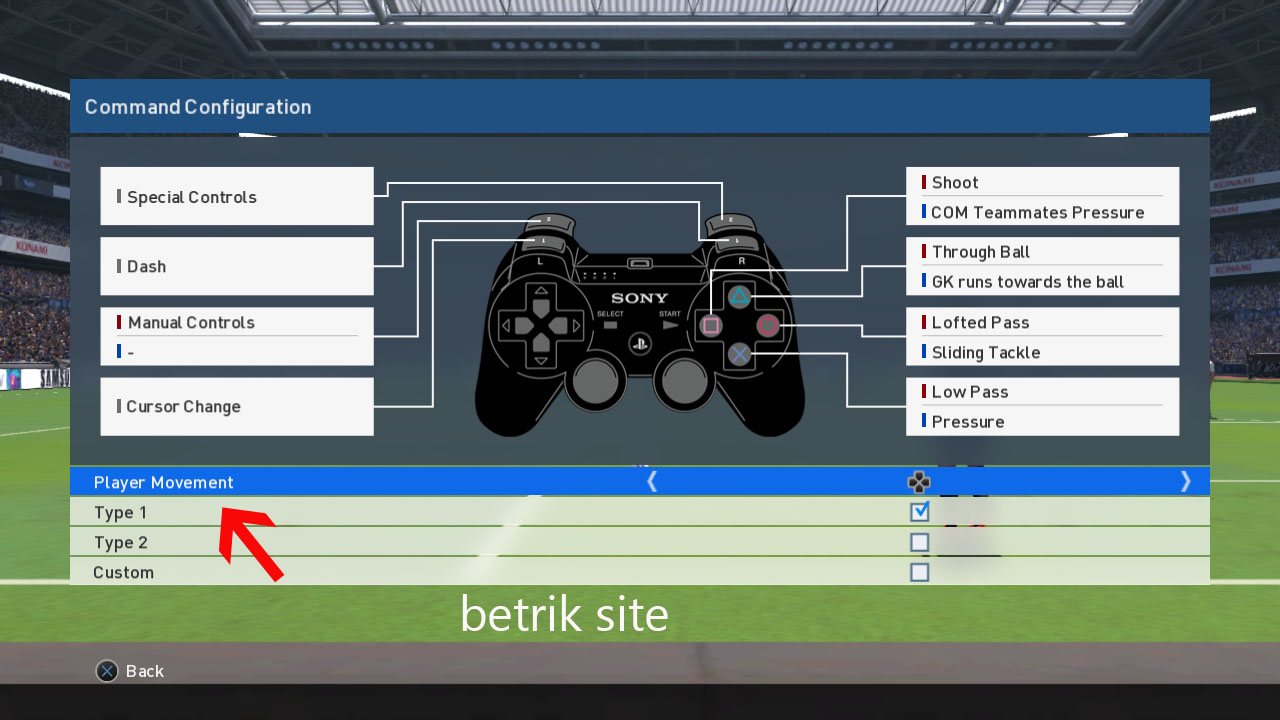Click the PlayStation logo button on the gamepad

pos(640,343)
